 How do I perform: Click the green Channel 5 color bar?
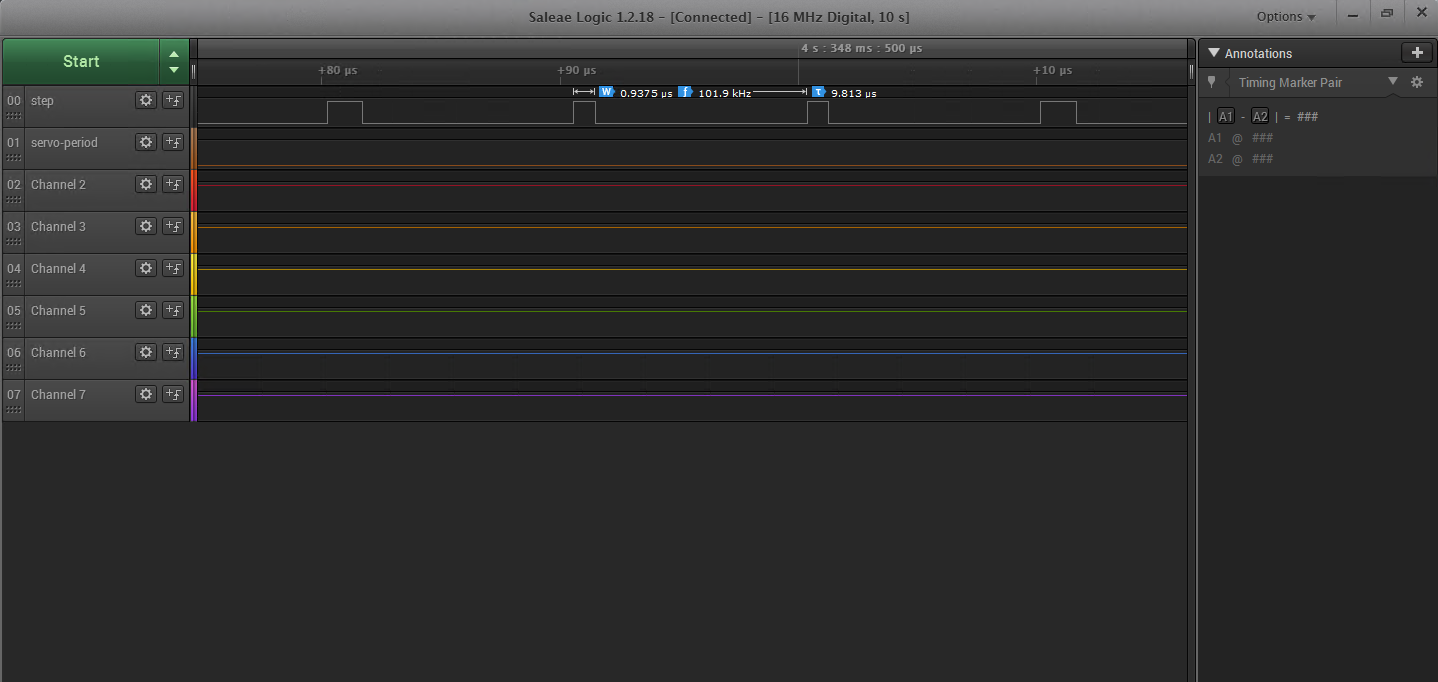coord(194,316)
